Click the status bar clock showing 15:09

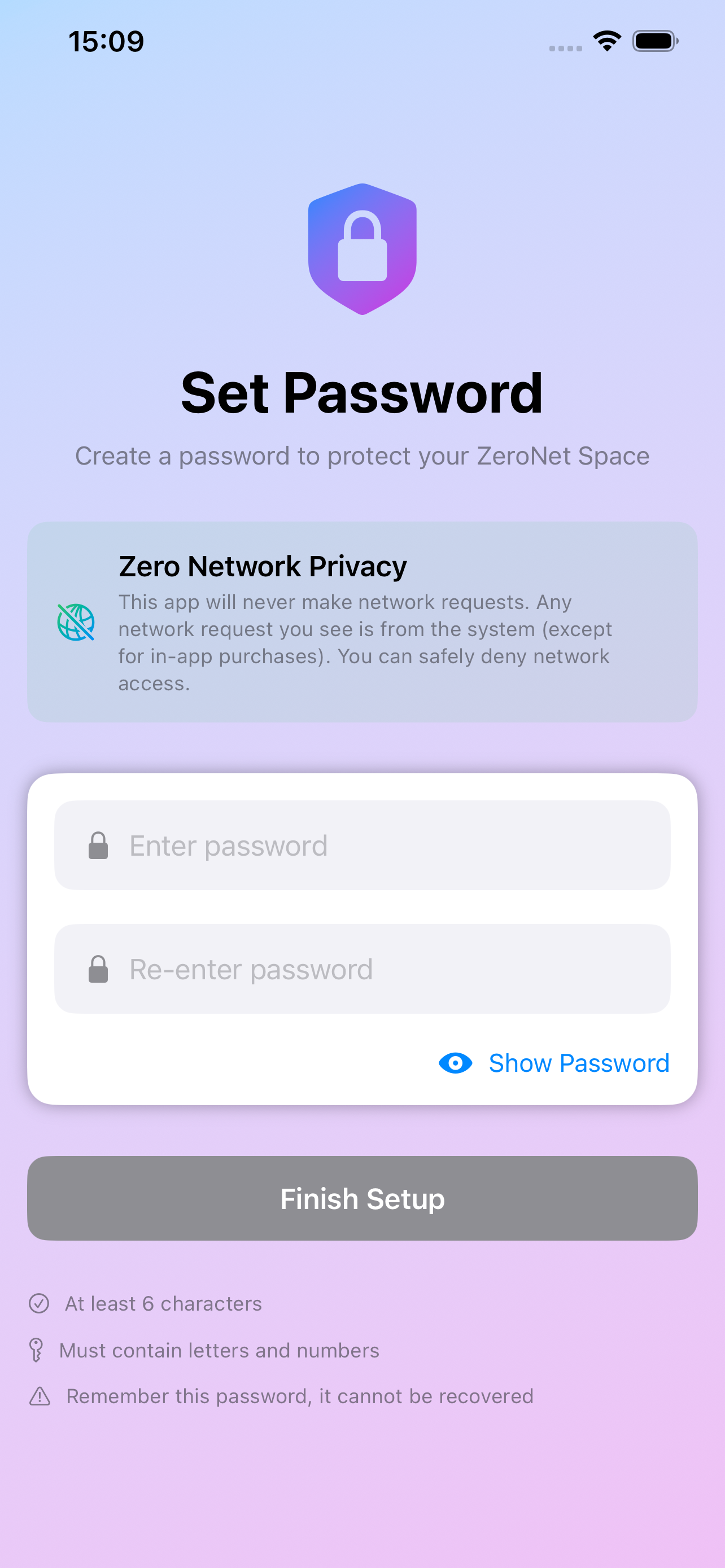106,41
